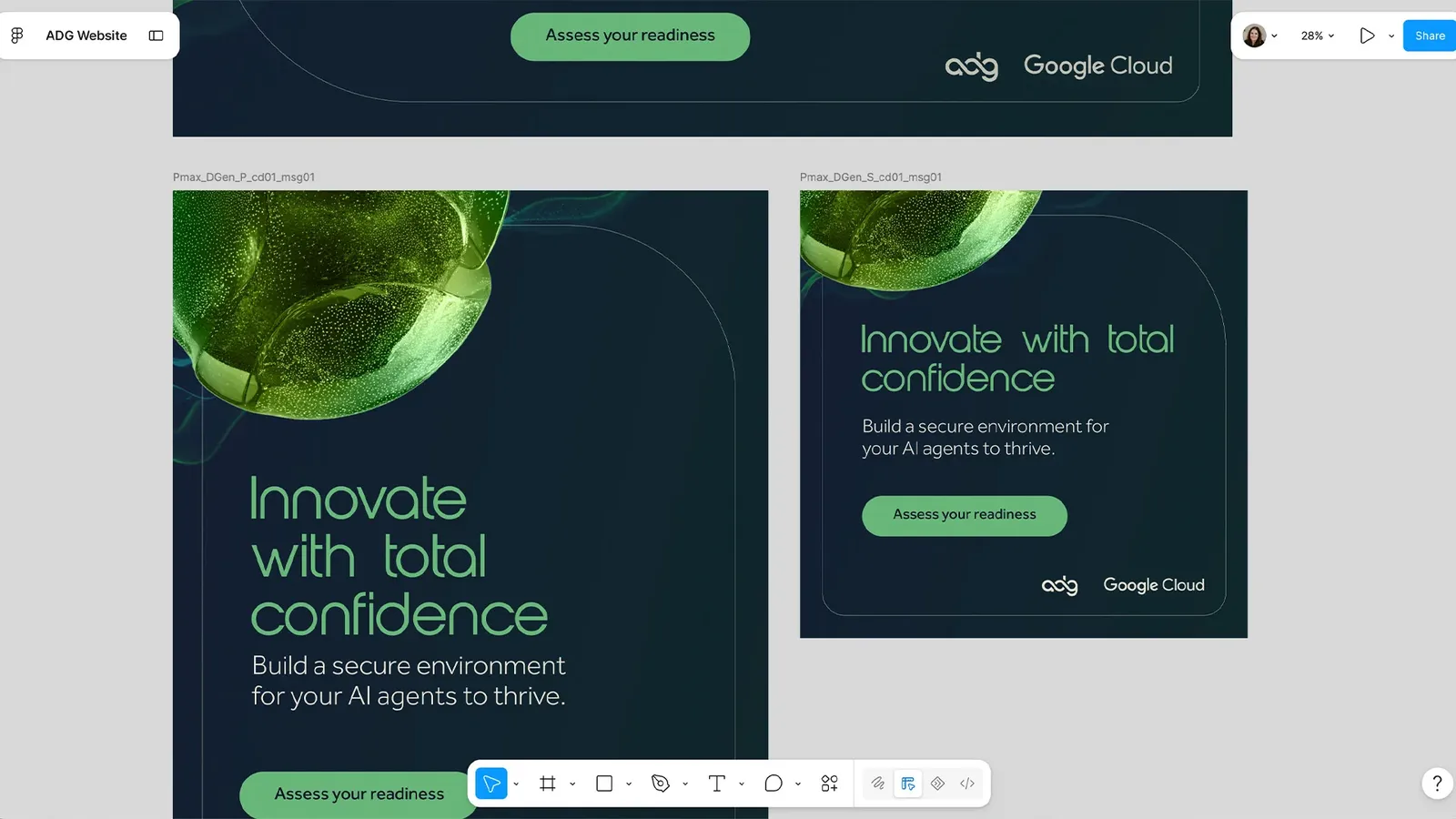The width and height of the screenshot is (1456, 819).
Task: Open the 28% zoom dropdown
Action: pos(1317,35)
